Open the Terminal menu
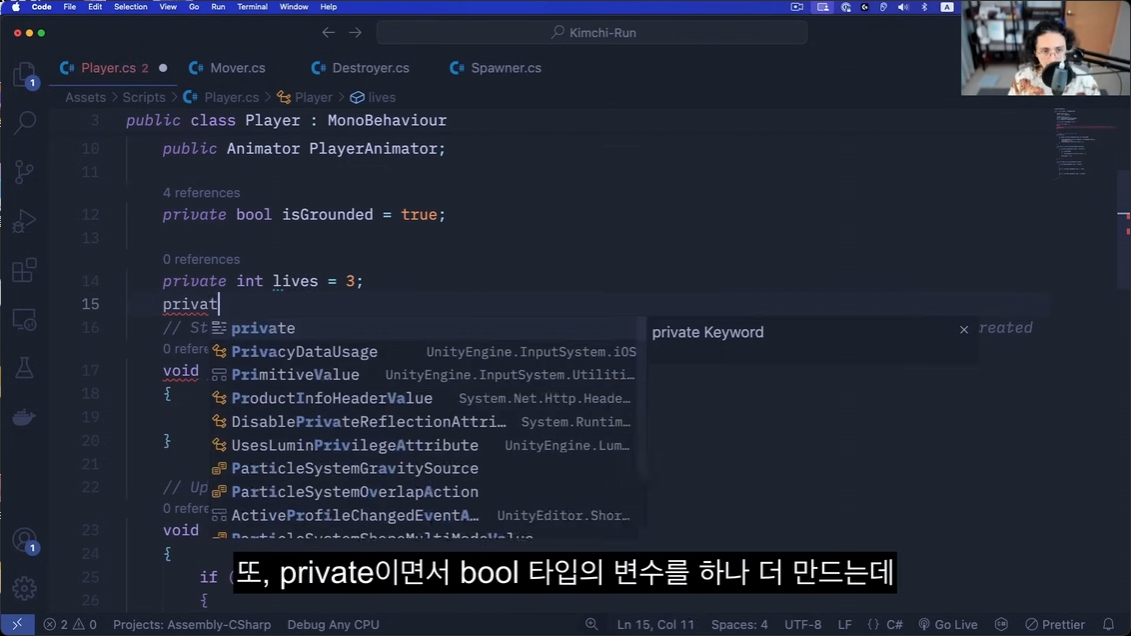This screenshot has width=1131, height=636. tap(252, 6)
